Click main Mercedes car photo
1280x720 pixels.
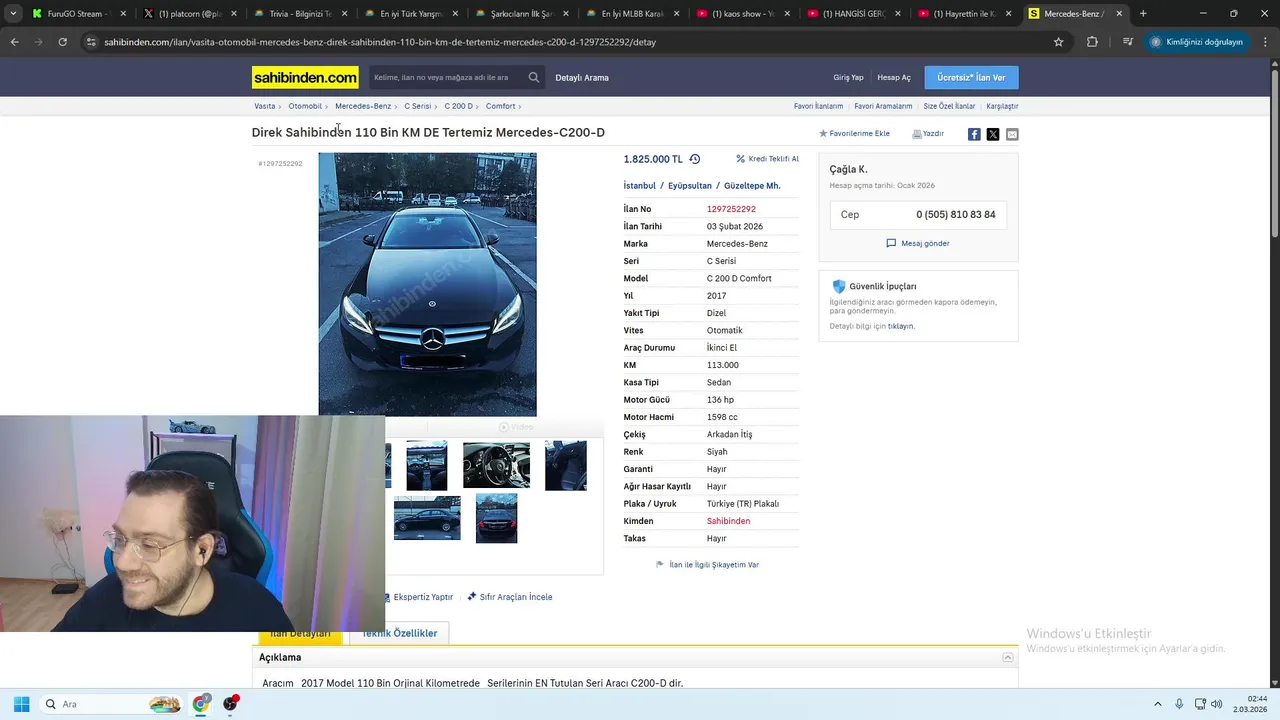(427, 284)
